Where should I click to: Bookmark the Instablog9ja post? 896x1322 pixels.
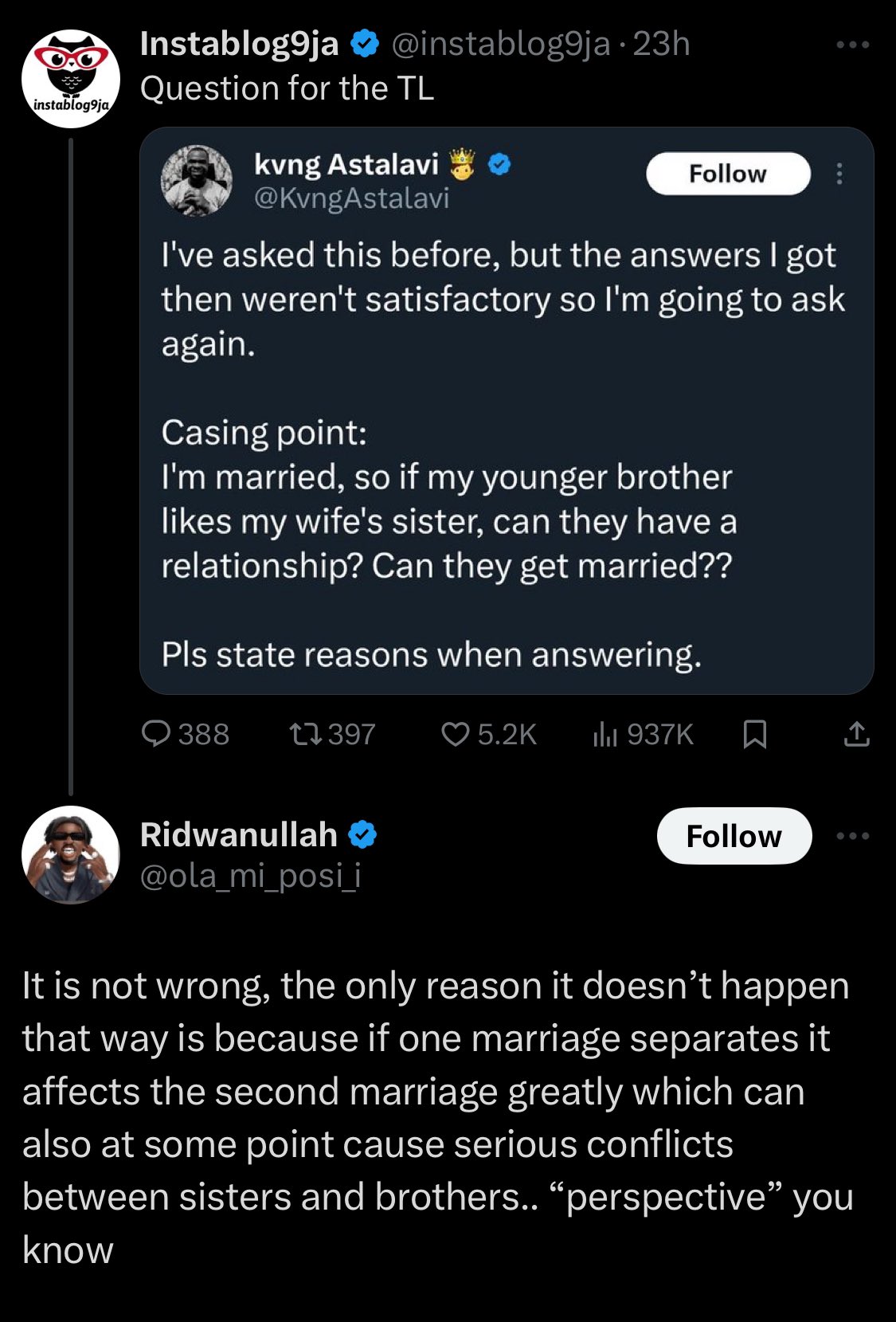coord(754,734)
